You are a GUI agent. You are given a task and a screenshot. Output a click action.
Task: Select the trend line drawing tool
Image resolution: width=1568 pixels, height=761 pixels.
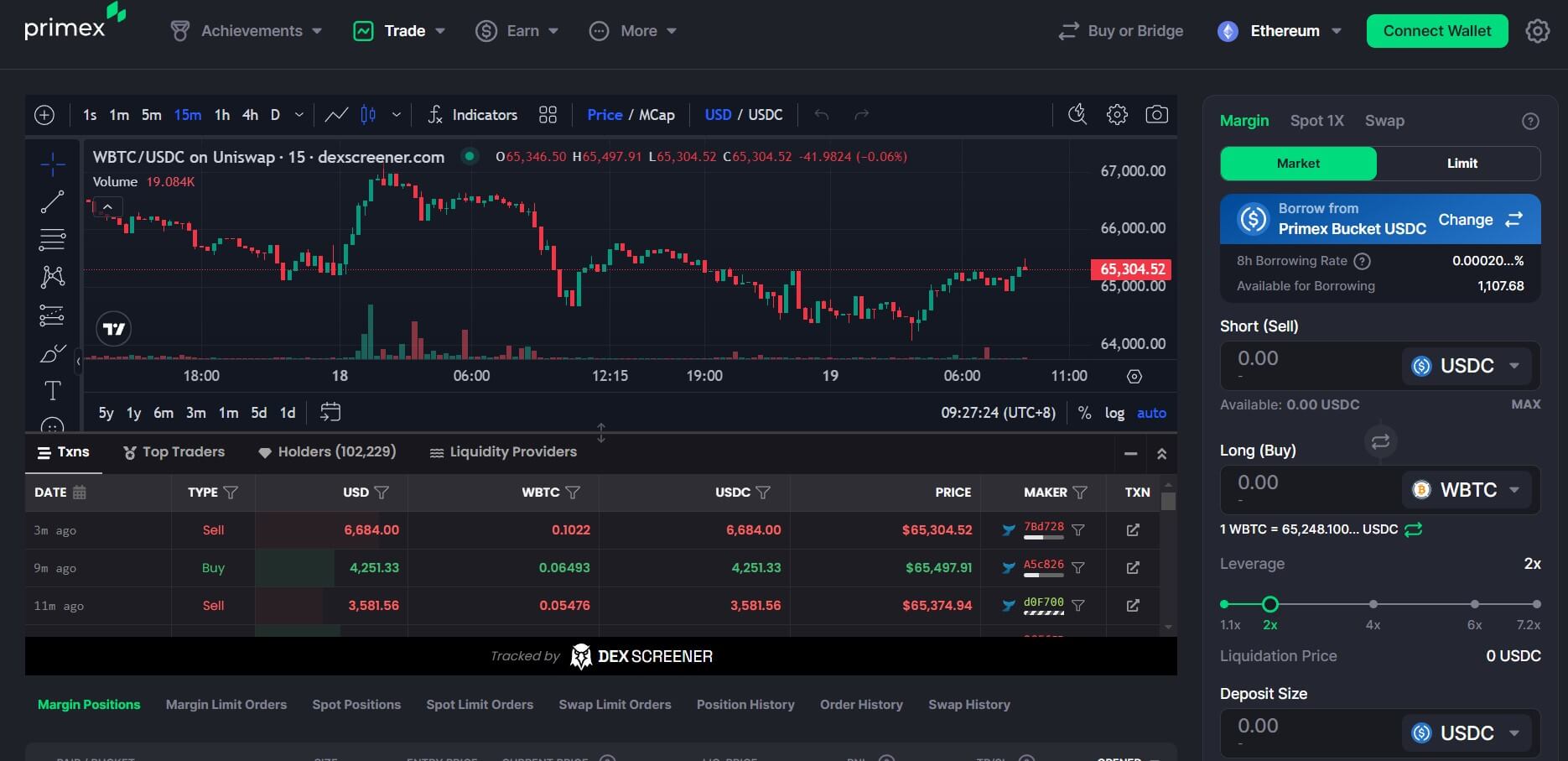[52, 201]
